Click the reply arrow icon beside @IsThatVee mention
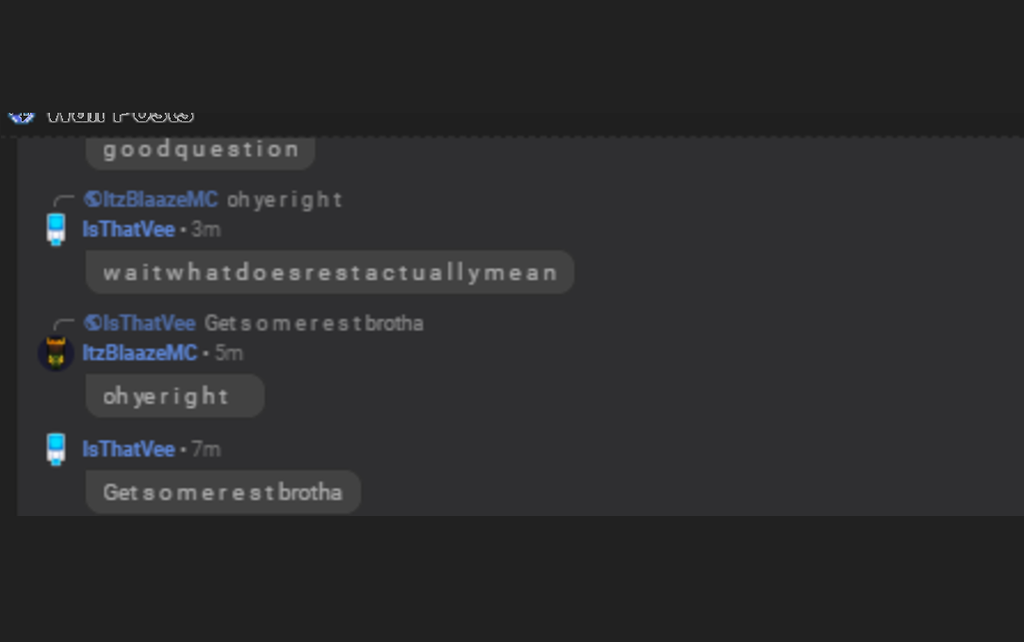Screen dimensions: 1024x642 point(63,323)
